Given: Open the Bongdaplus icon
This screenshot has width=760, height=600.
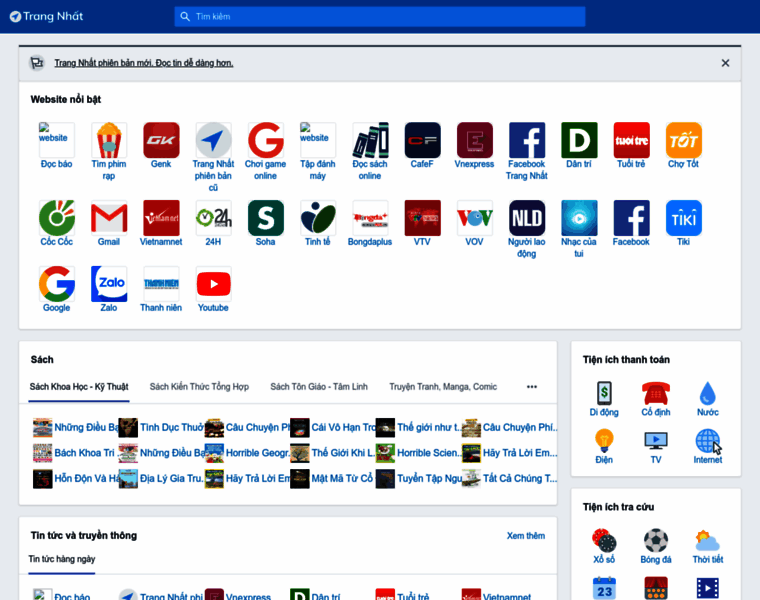Looking at the screenshot, I should [370, 218].
